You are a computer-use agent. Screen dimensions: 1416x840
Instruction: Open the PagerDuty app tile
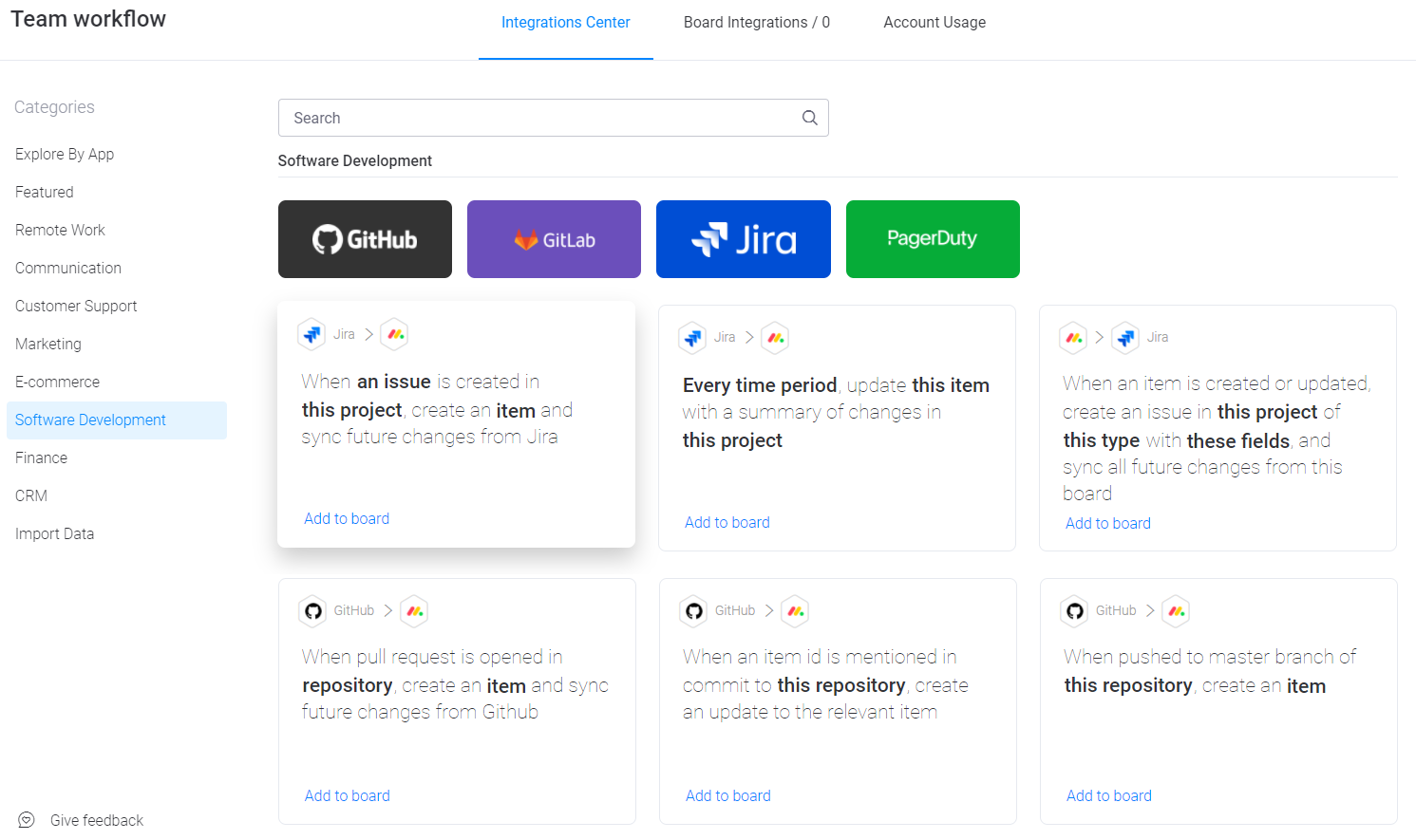[933, 239]
